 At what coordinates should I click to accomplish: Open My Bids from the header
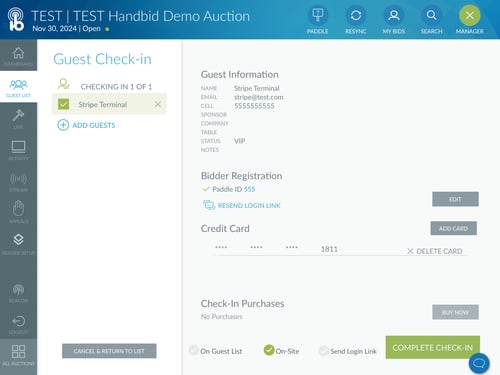(x=394, y=16)
